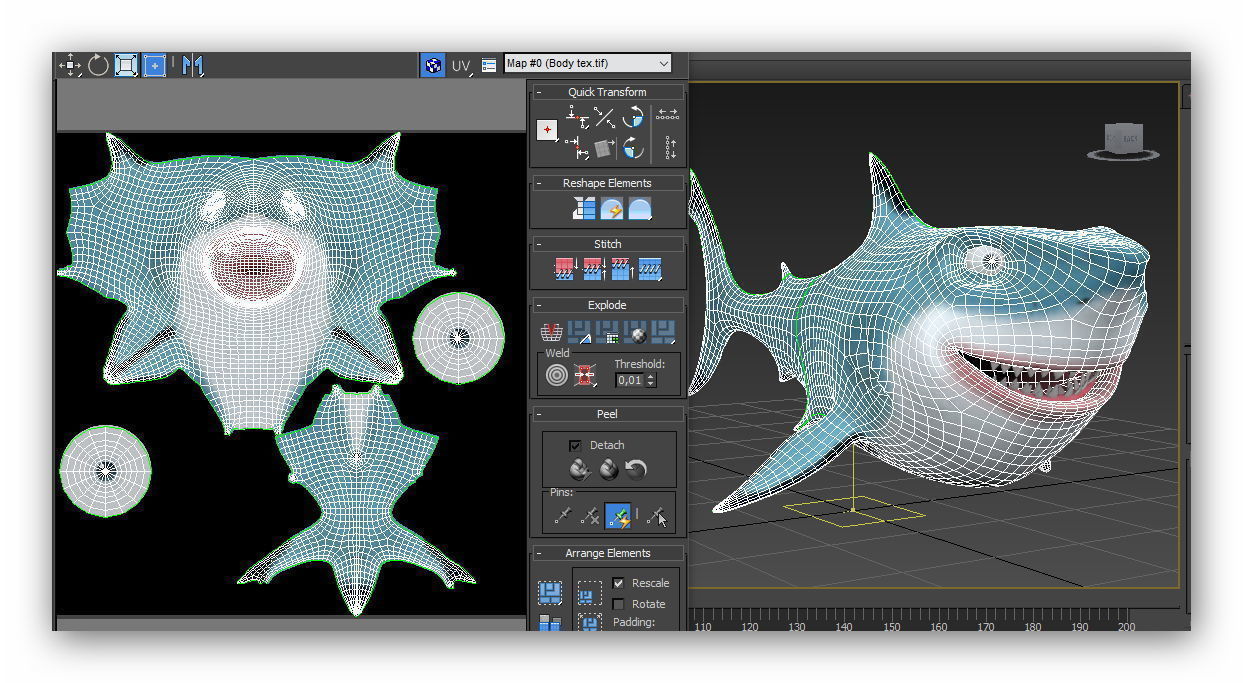Toggle Select Pins icon

(x=656, y=515)
